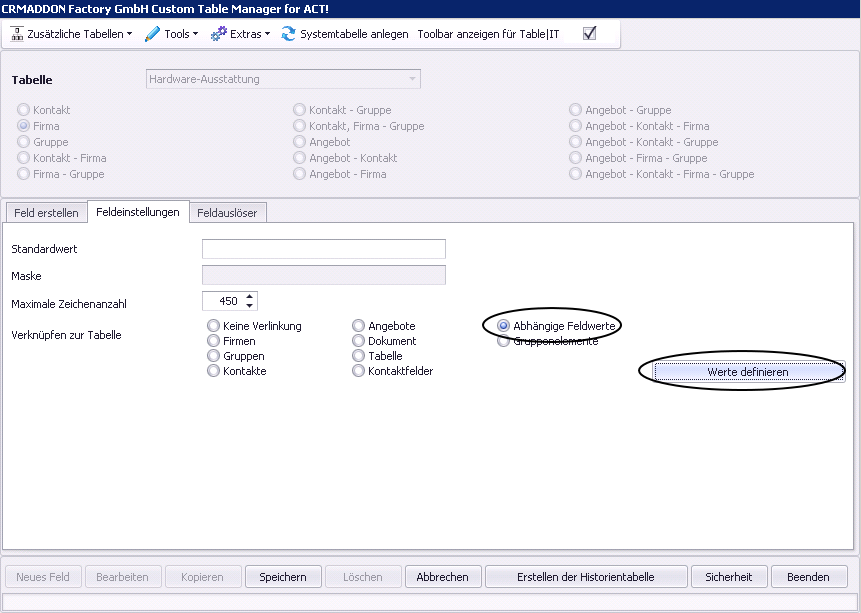Click the Maske input field
This screenshot has width=861, height=613.
(324, 275)
